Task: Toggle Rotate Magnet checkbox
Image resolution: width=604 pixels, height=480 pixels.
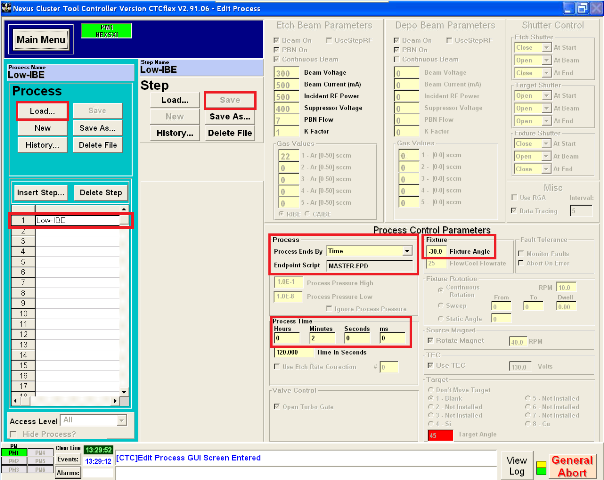Action: pyautogui.click(x=430, y=342)
